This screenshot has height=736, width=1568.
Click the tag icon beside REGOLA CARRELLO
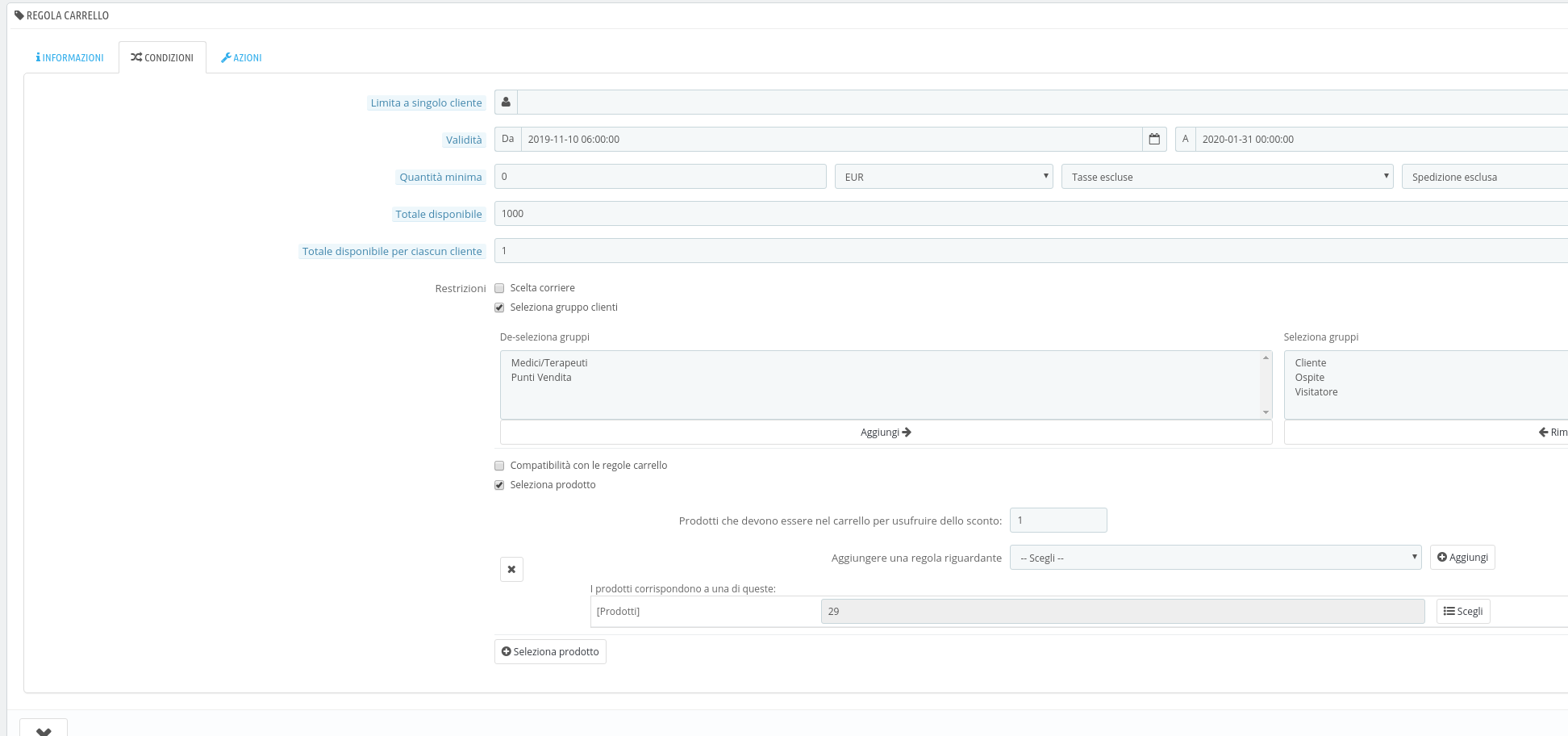tap(18, 14)
